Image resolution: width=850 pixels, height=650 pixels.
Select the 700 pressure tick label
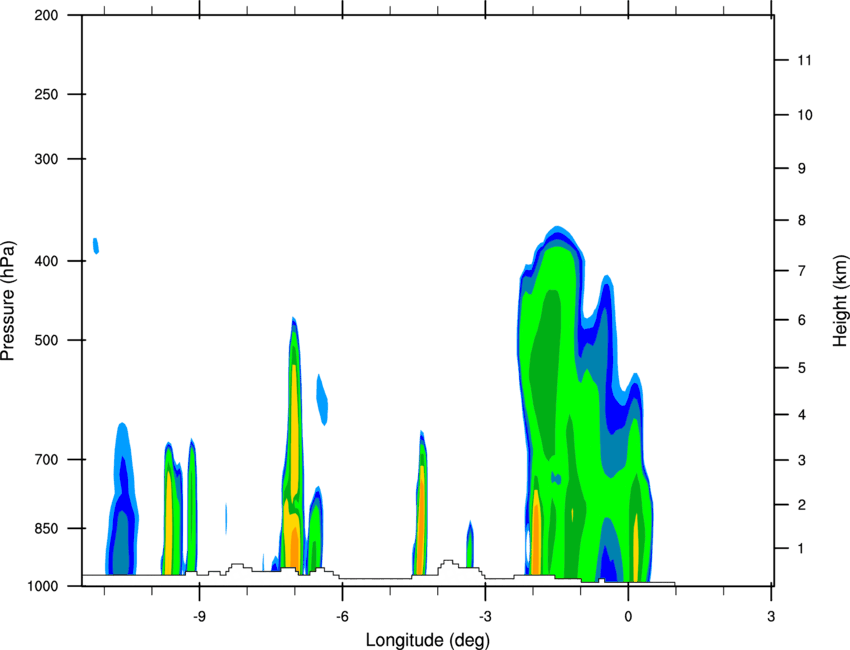click(x=46, y=459)
